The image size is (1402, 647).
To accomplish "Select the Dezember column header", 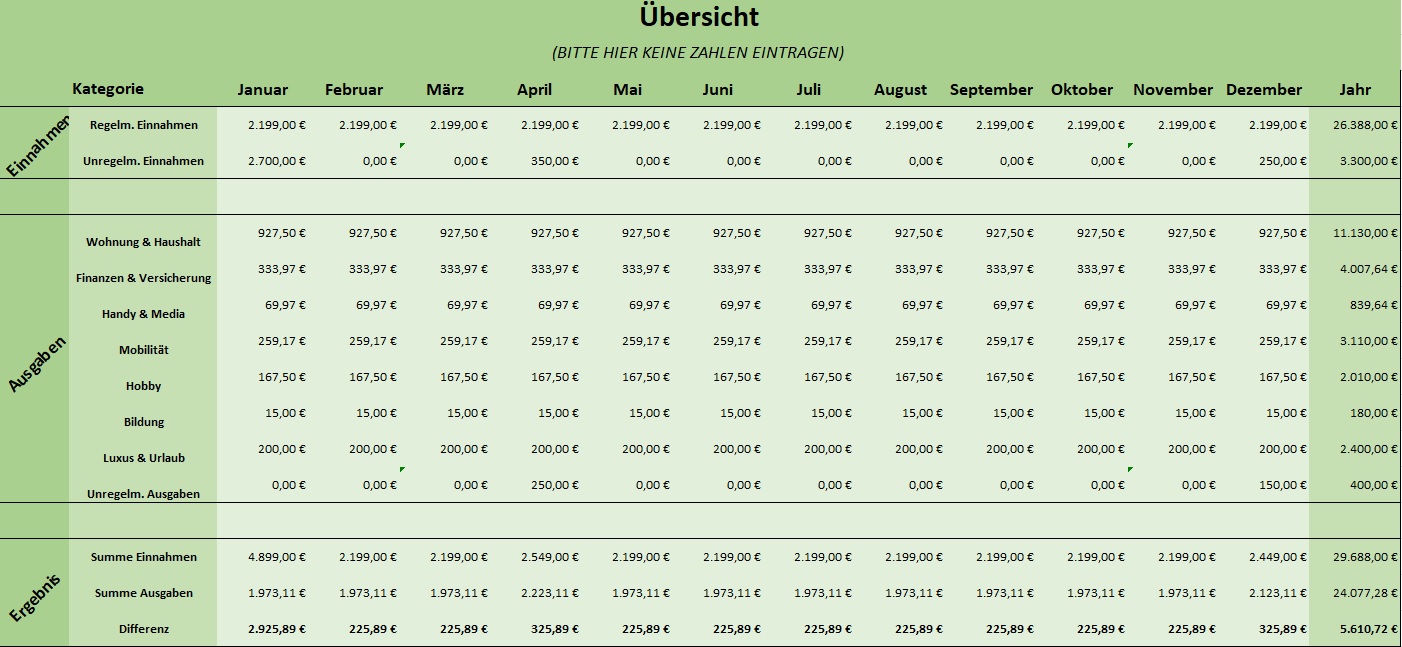I will coord(1264,90).
